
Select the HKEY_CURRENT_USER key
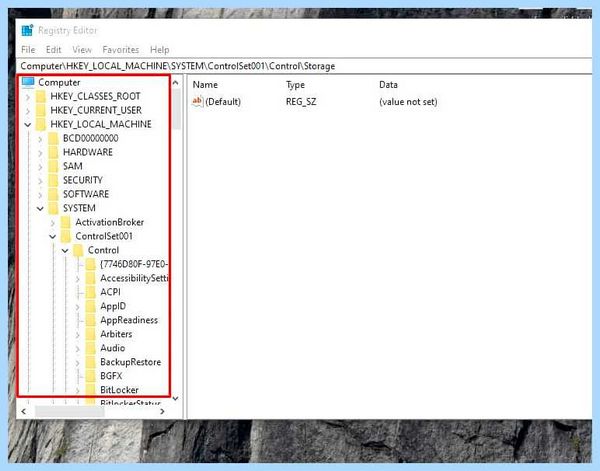96,110
